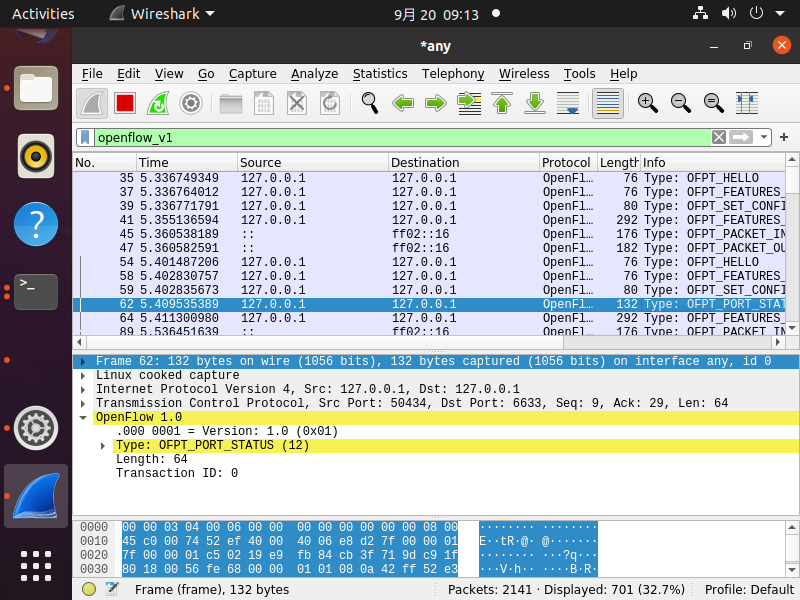Screen dimensions: 800x600
Task: Reload this capture file icon
Action: pos(330,104)
